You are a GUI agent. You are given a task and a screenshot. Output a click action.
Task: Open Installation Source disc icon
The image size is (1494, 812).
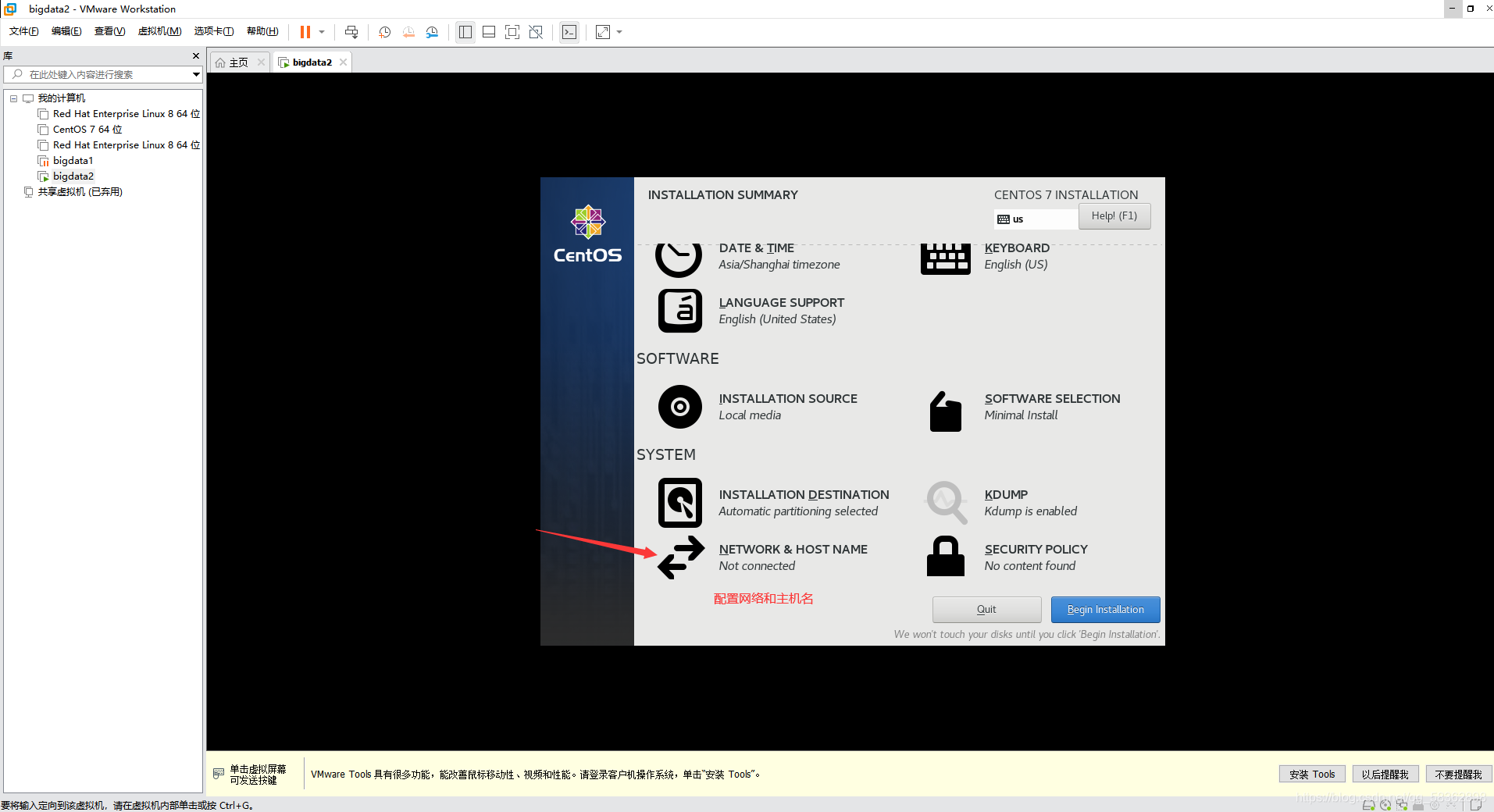click(x=680, y=407)
